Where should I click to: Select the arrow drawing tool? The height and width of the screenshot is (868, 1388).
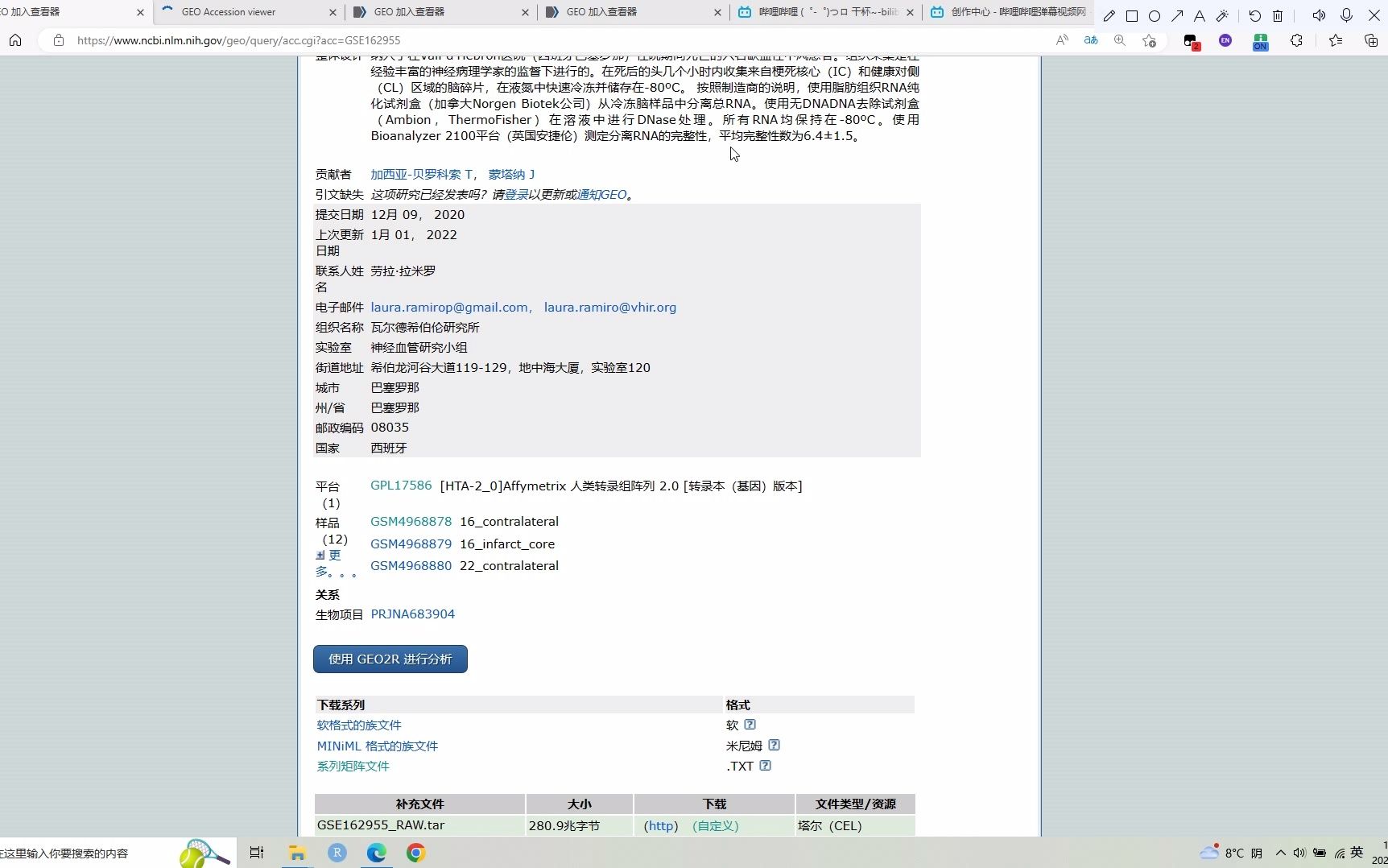(x=1177, y=16)
